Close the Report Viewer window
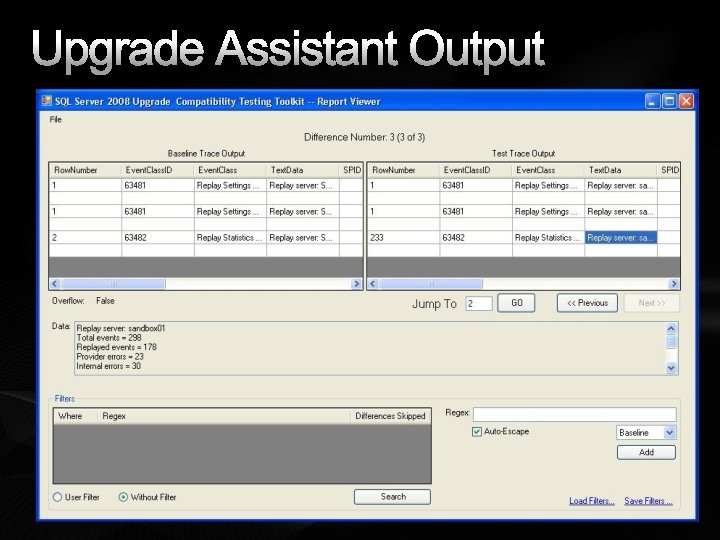This screenshot has width=720, height=540. [686, 101]
